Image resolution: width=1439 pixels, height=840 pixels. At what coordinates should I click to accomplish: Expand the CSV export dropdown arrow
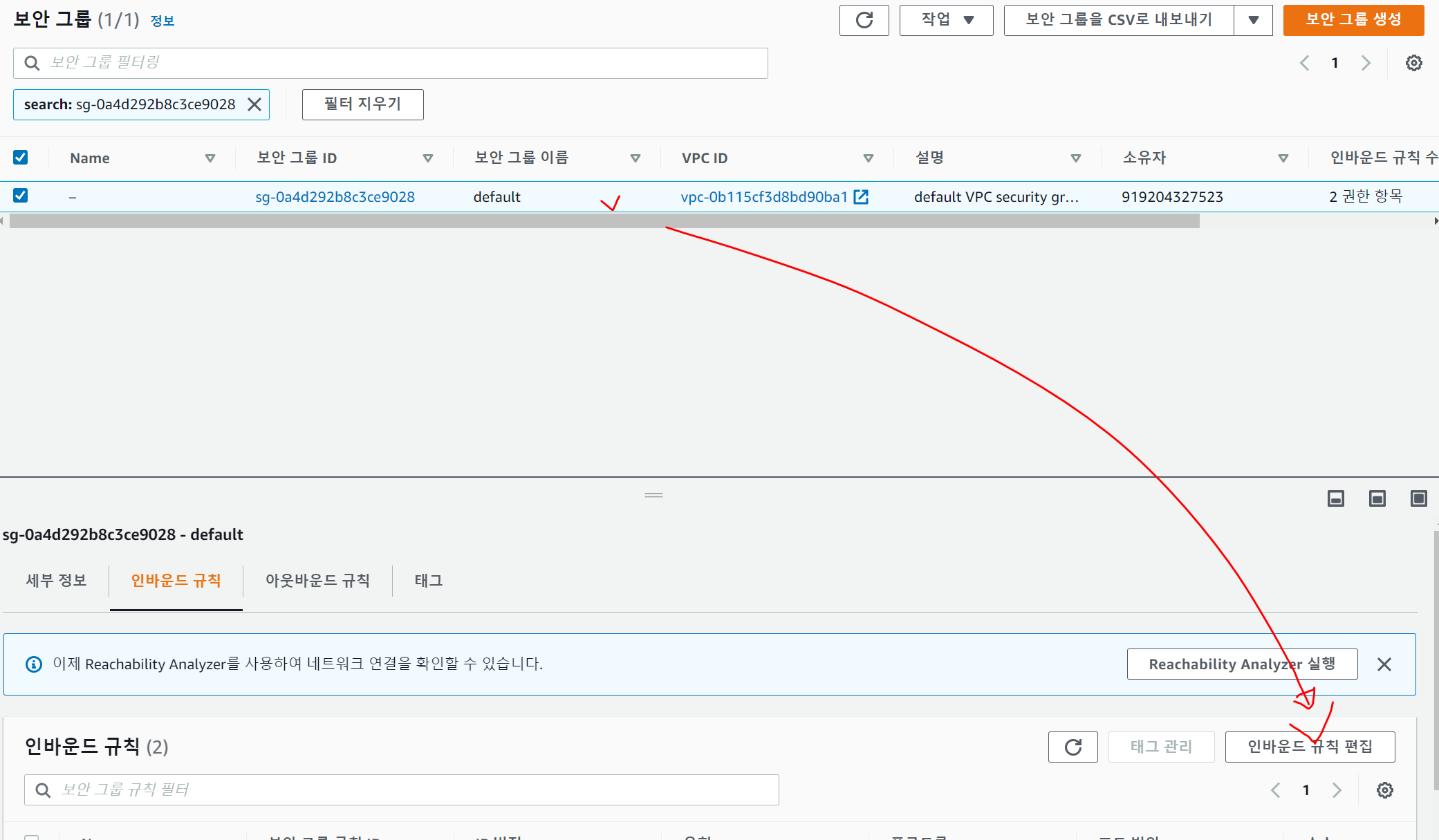tap(1253, 20)
